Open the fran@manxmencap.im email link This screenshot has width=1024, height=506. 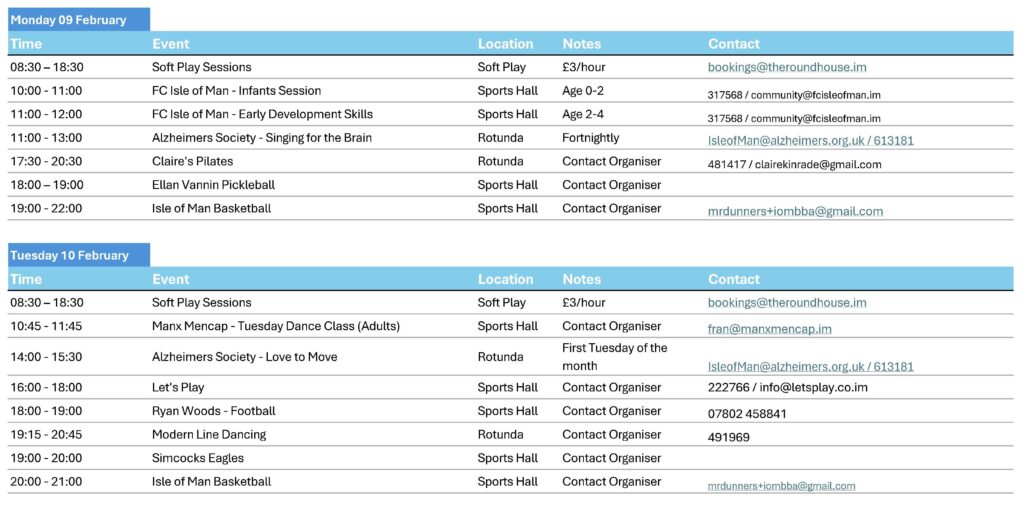769,328
